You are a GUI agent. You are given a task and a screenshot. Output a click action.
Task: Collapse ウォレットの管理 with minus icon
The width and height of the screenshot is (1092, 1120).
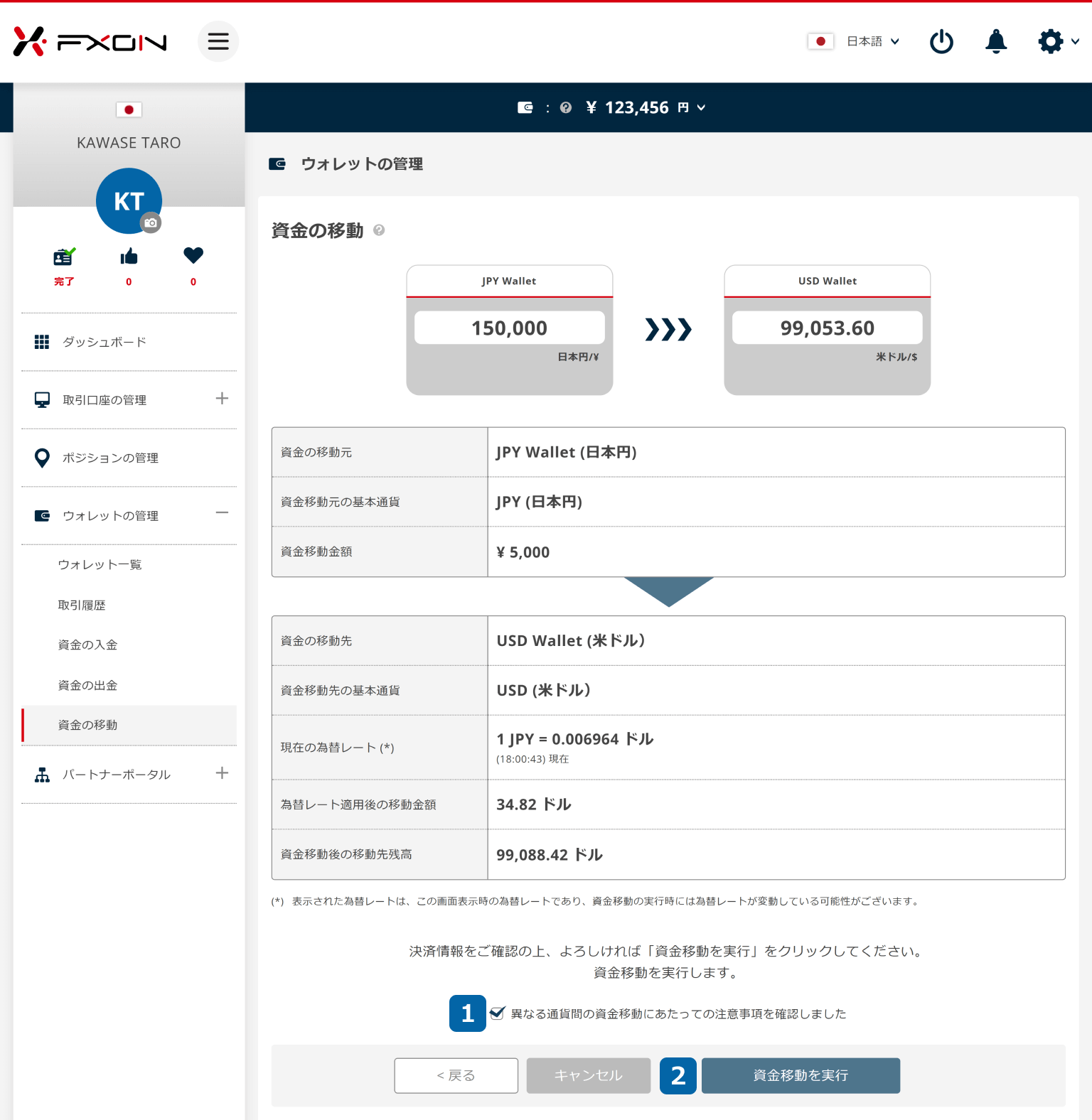(x=222, y=513)
